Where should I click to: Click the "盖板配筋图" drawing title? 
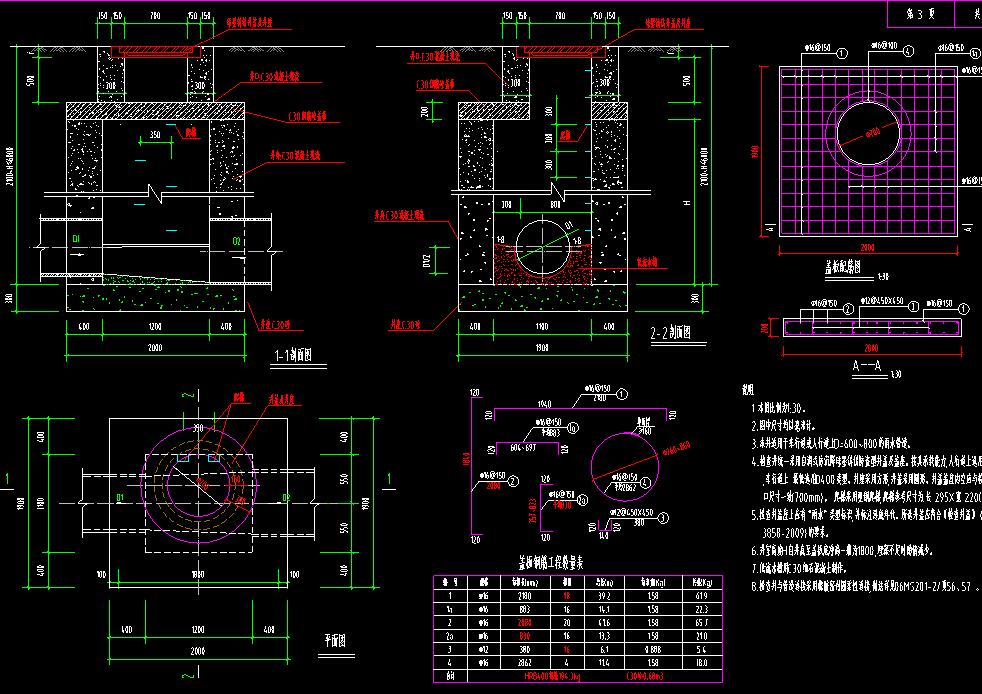pos(842,267)
